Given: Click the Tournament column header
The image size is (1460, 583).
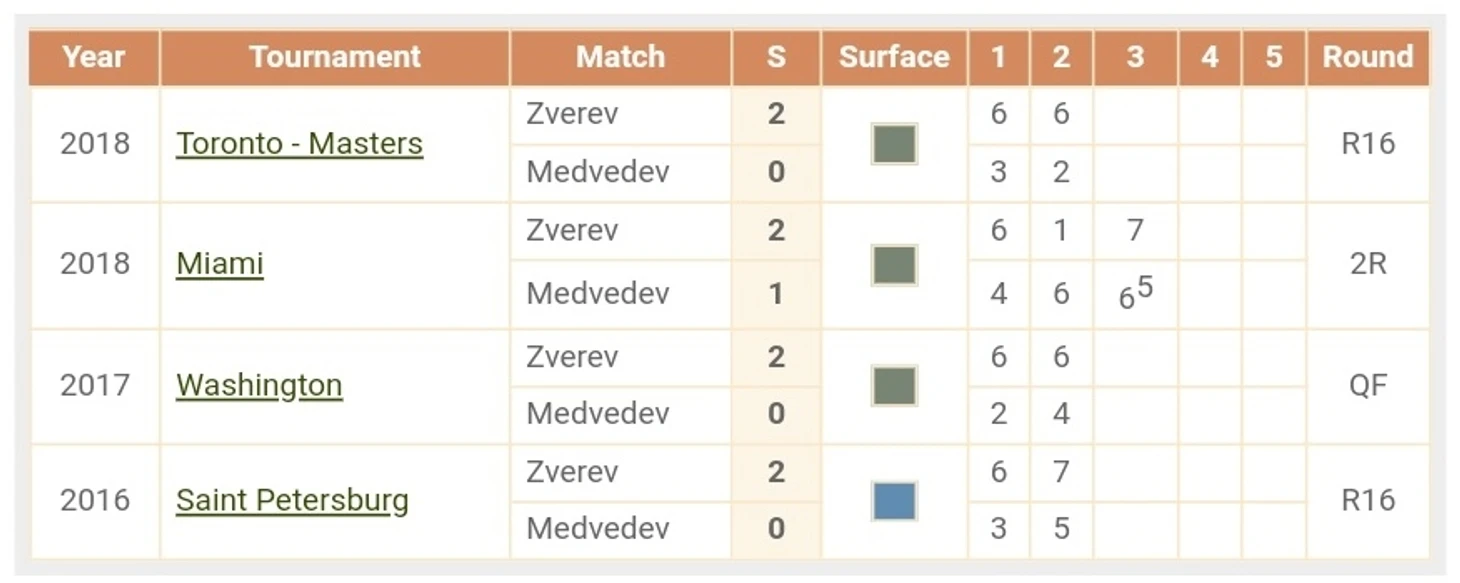Looking at the screenshot, I should 335,57.
